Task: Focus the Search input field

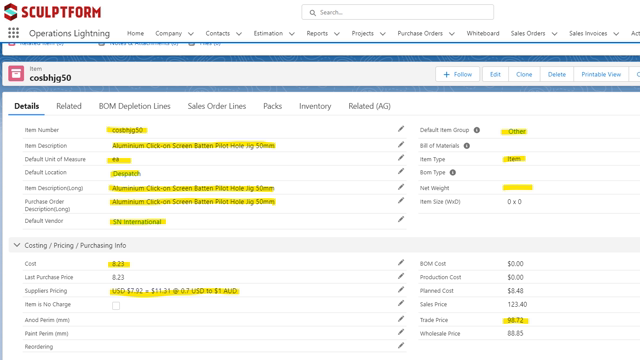Action: point(398,12)
